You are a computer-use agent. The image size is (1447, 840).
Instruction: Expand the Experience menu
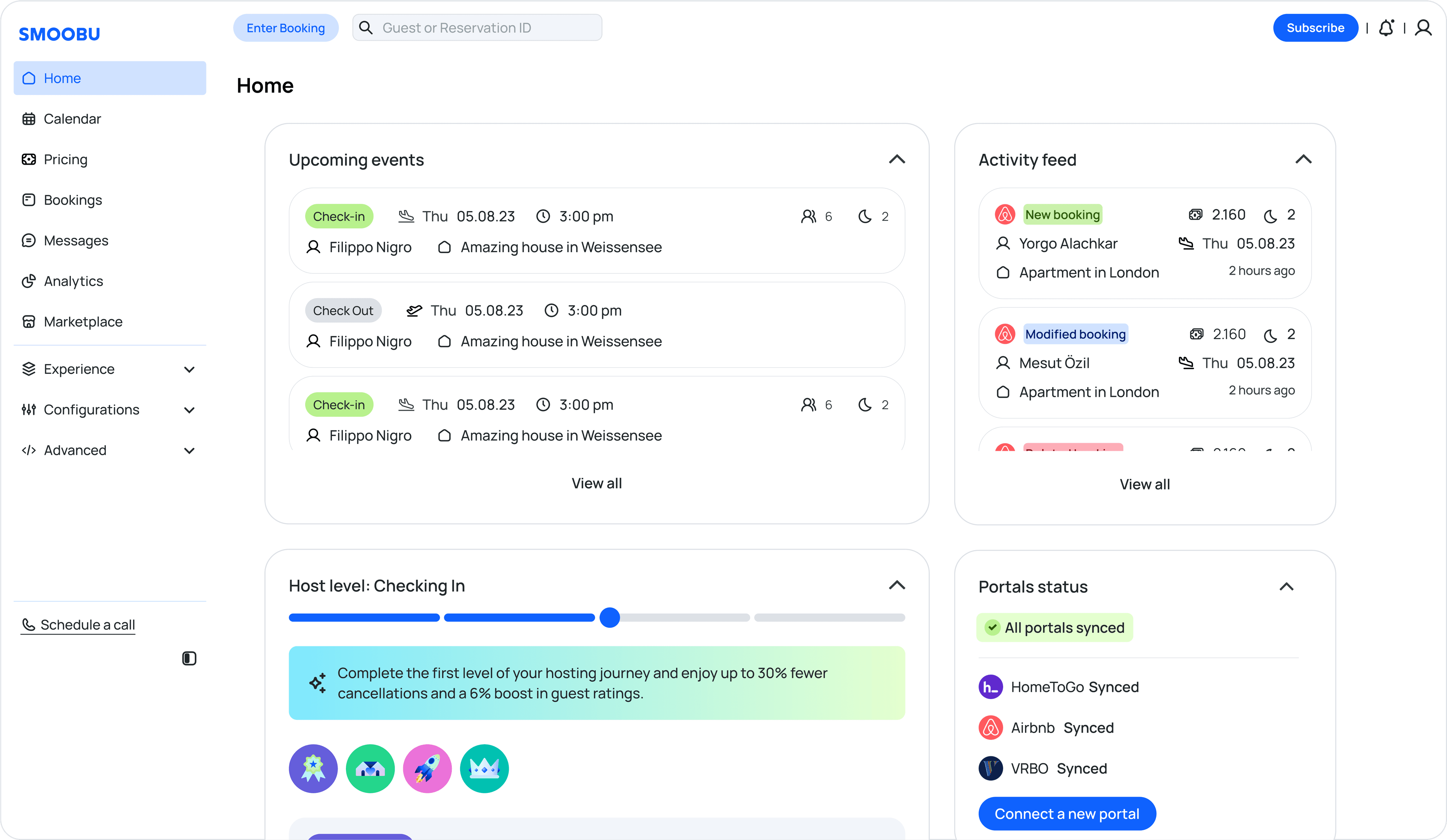(189, 369)
